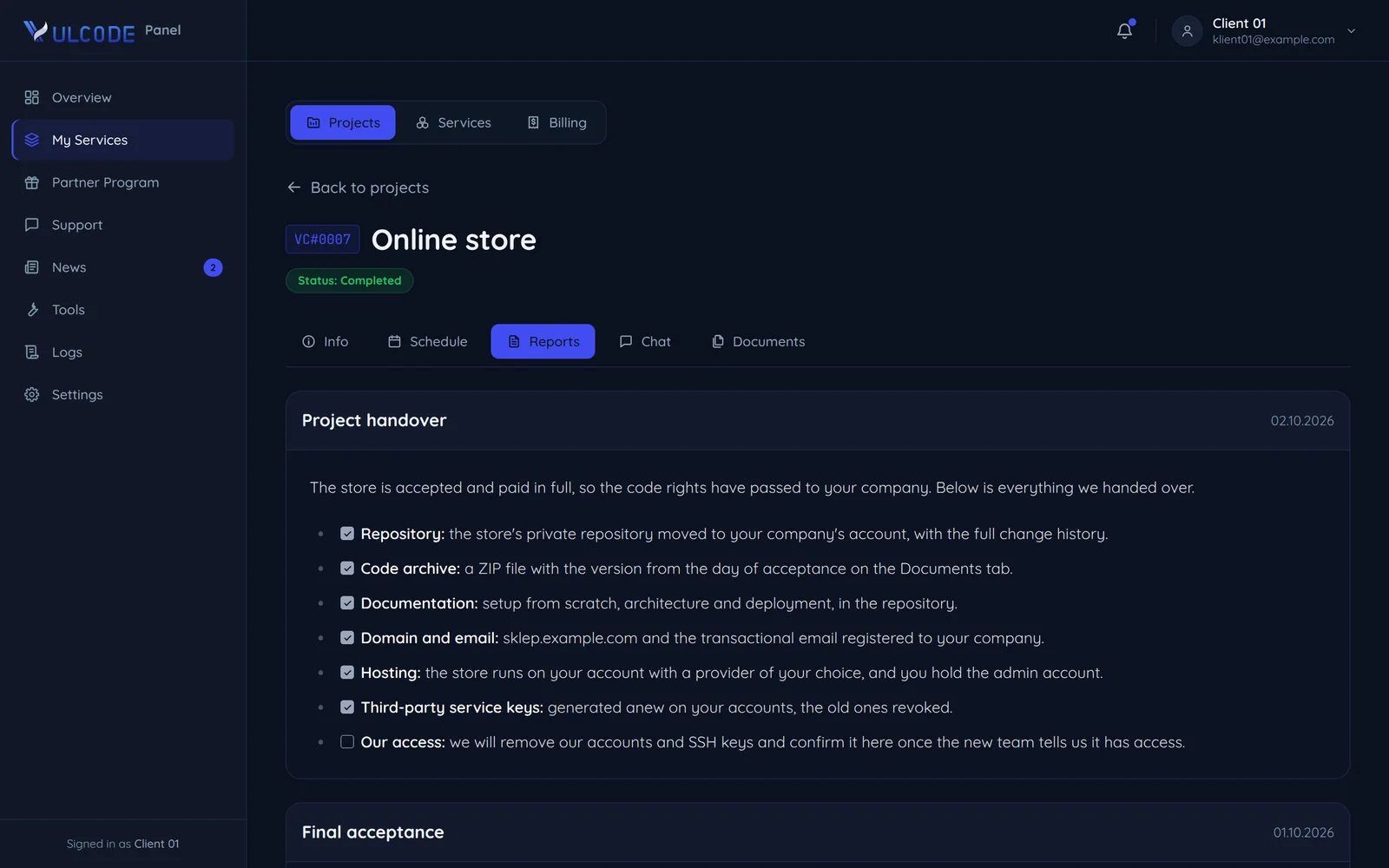Click the Logs icon in sidebar
1389x868 pixels.
[32, 352]
